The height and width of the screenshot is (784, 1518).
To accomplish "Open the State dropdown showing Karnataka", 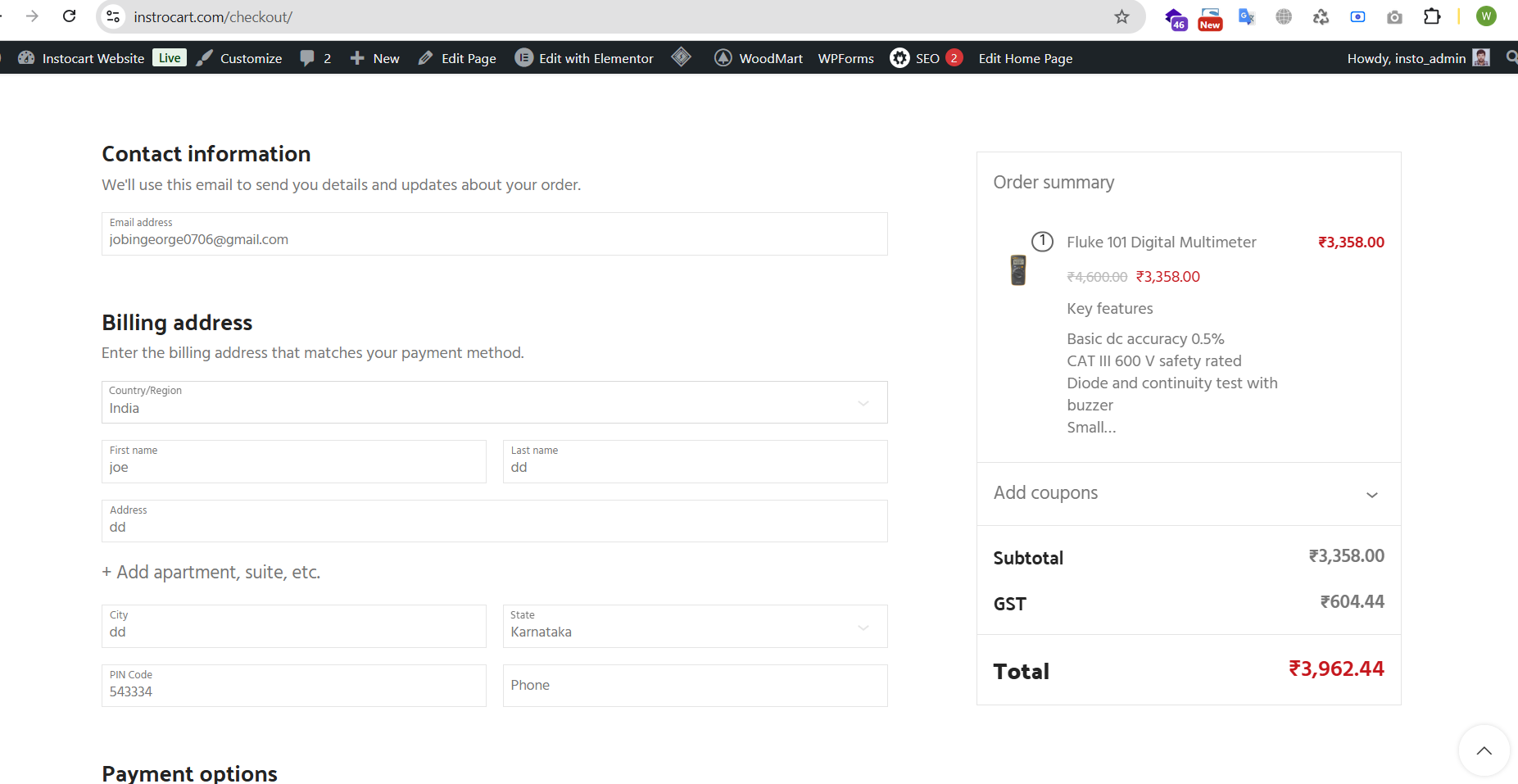I will pyautogui.click(x=695, y=627).
